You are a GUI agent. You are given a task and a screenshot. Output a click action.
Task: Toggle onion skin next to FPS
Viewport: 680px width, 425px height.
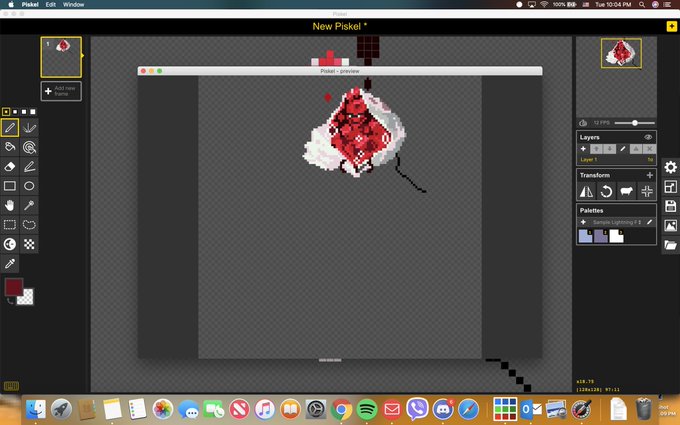pos(583,123)
